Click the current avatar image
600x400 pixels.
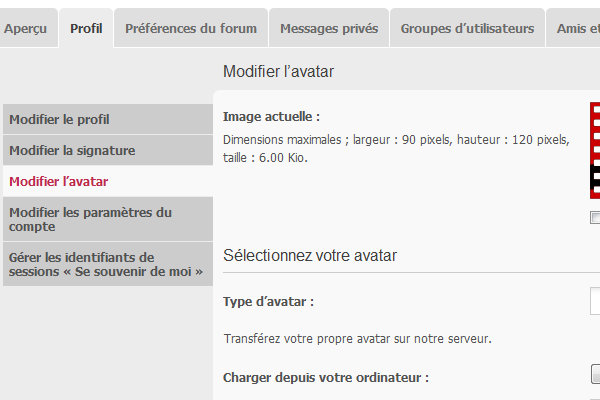coord(595,150)
